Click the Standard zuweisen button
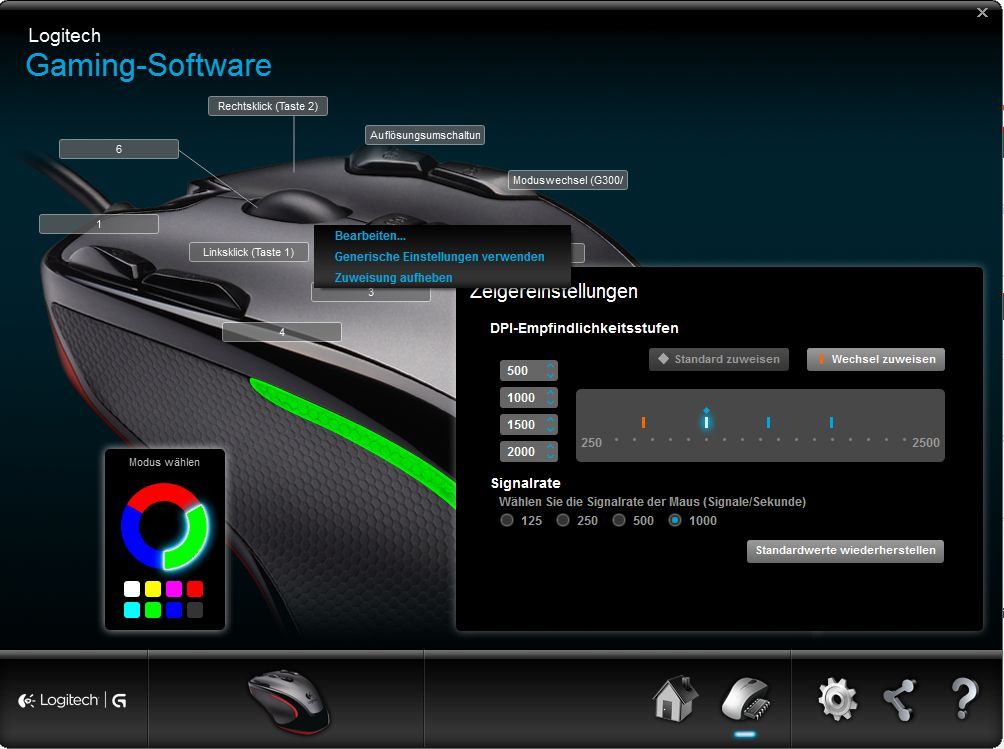This screenshot has width=1004, height=749. 718,359
